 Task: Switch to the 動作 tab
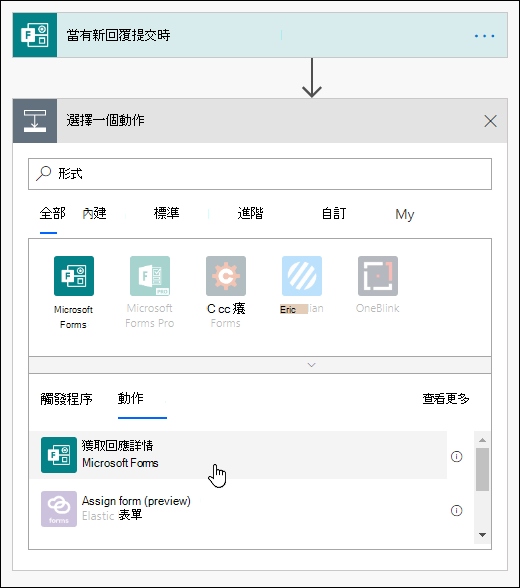[130, 398]
